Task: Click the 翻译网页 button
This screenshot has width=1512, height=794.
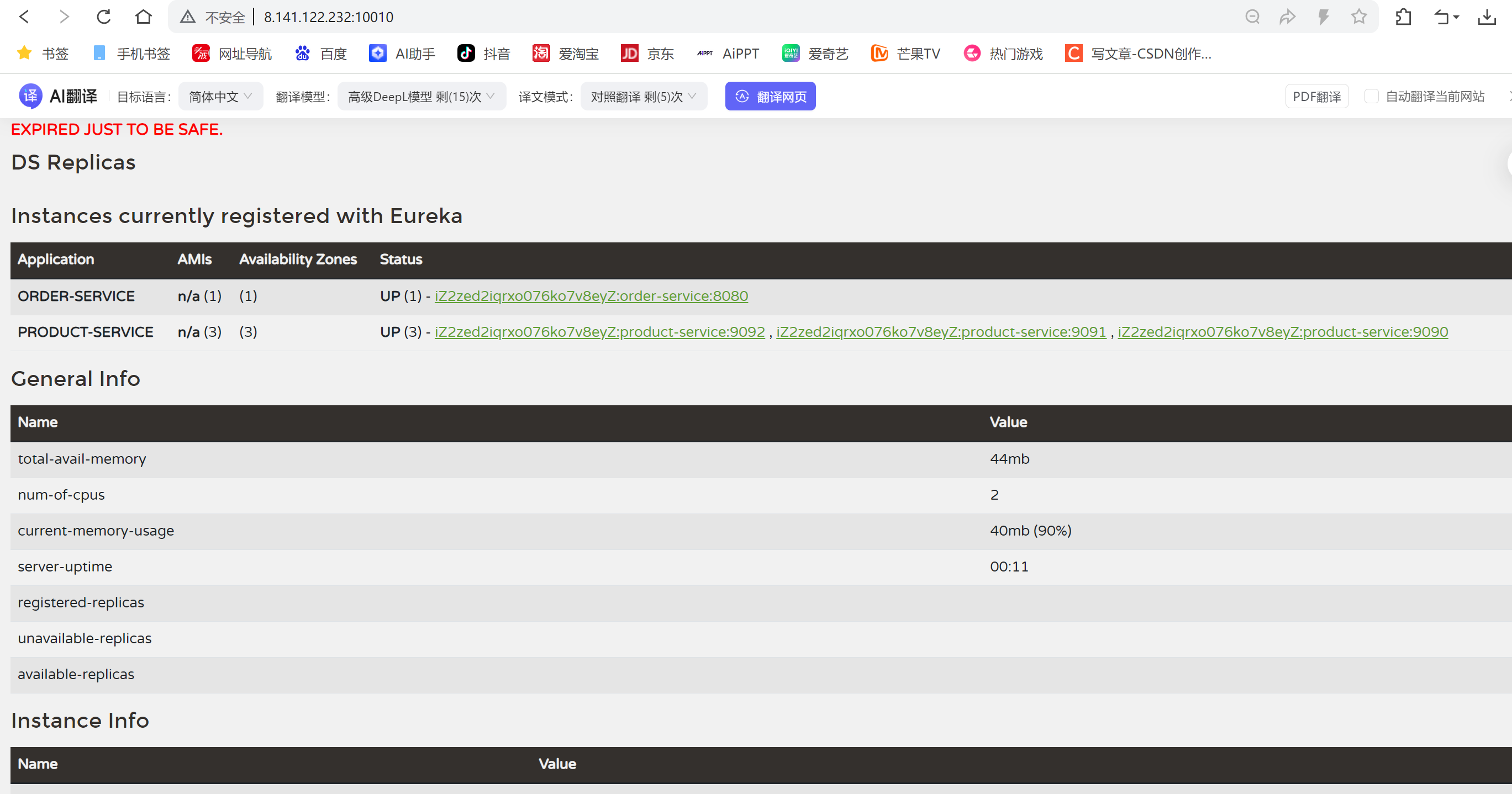Action: 770,96
